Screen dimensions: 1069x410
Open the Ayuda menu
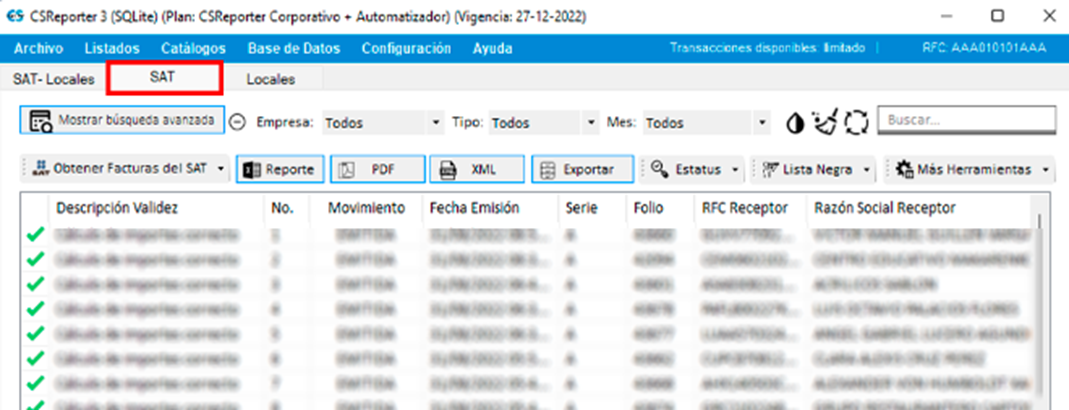tap(492, 48)
